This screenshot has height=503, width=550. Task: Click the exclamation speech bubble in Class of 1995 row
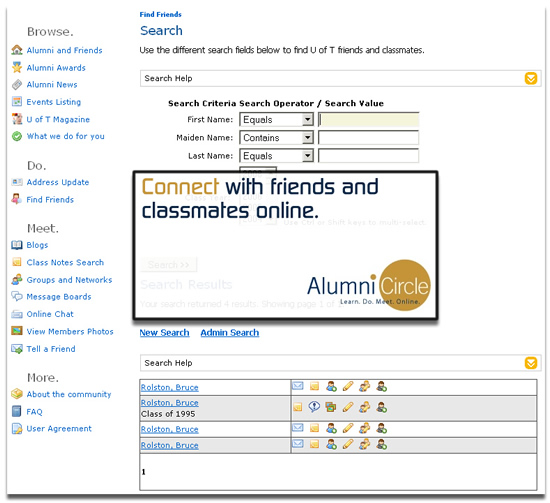314,407
